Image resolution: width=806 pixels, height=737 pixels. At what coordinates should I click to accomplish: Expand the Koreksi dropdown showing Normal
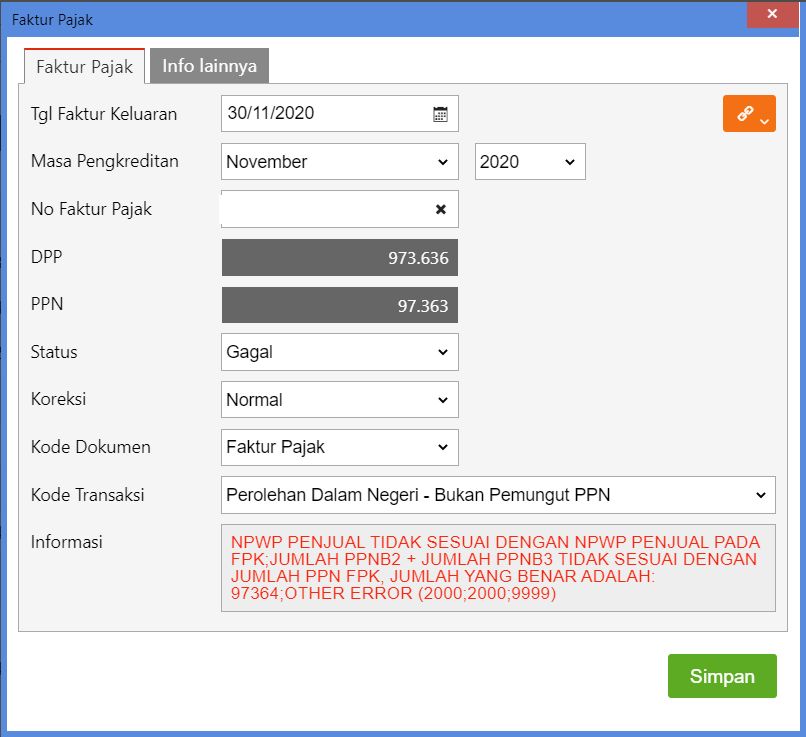[340, 400]
